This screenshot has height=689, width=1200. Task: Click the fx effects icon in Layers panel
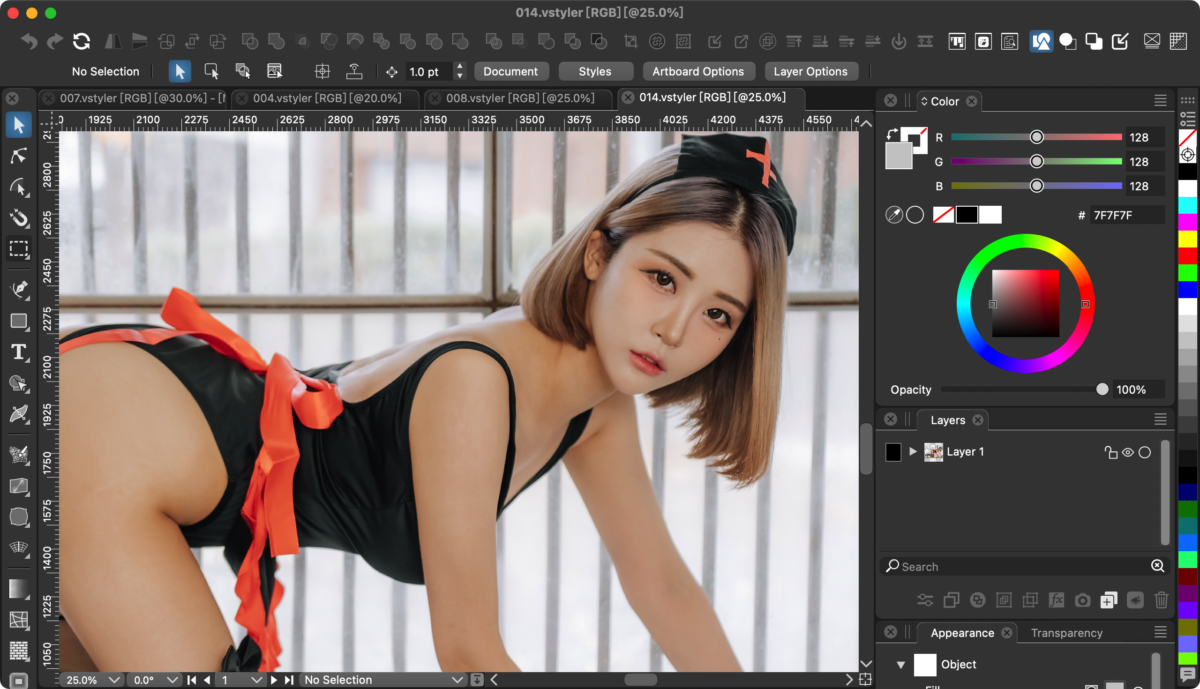[x=1056, y=600]
